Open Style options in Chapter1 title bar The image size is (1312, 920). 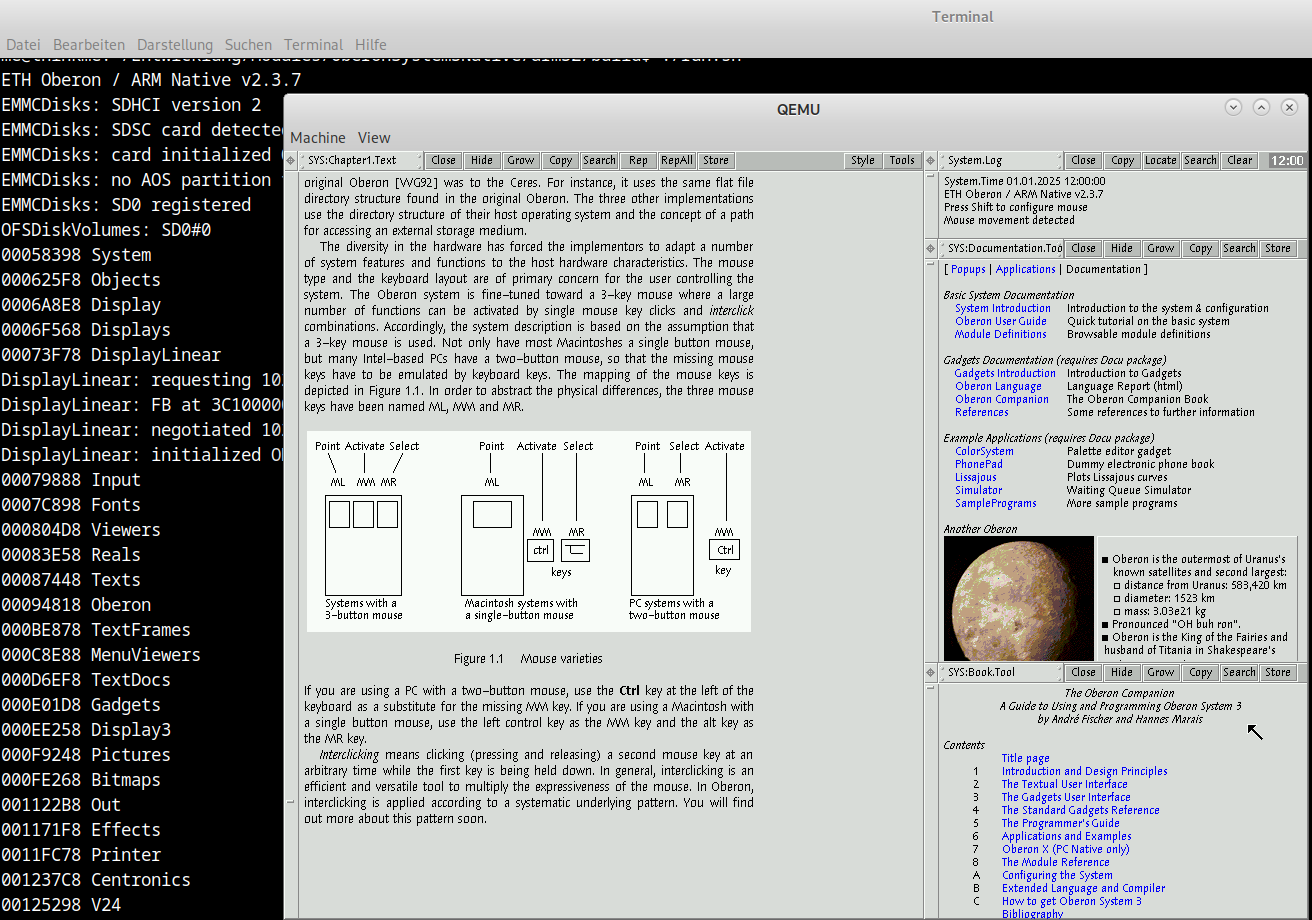pos(863,159)
